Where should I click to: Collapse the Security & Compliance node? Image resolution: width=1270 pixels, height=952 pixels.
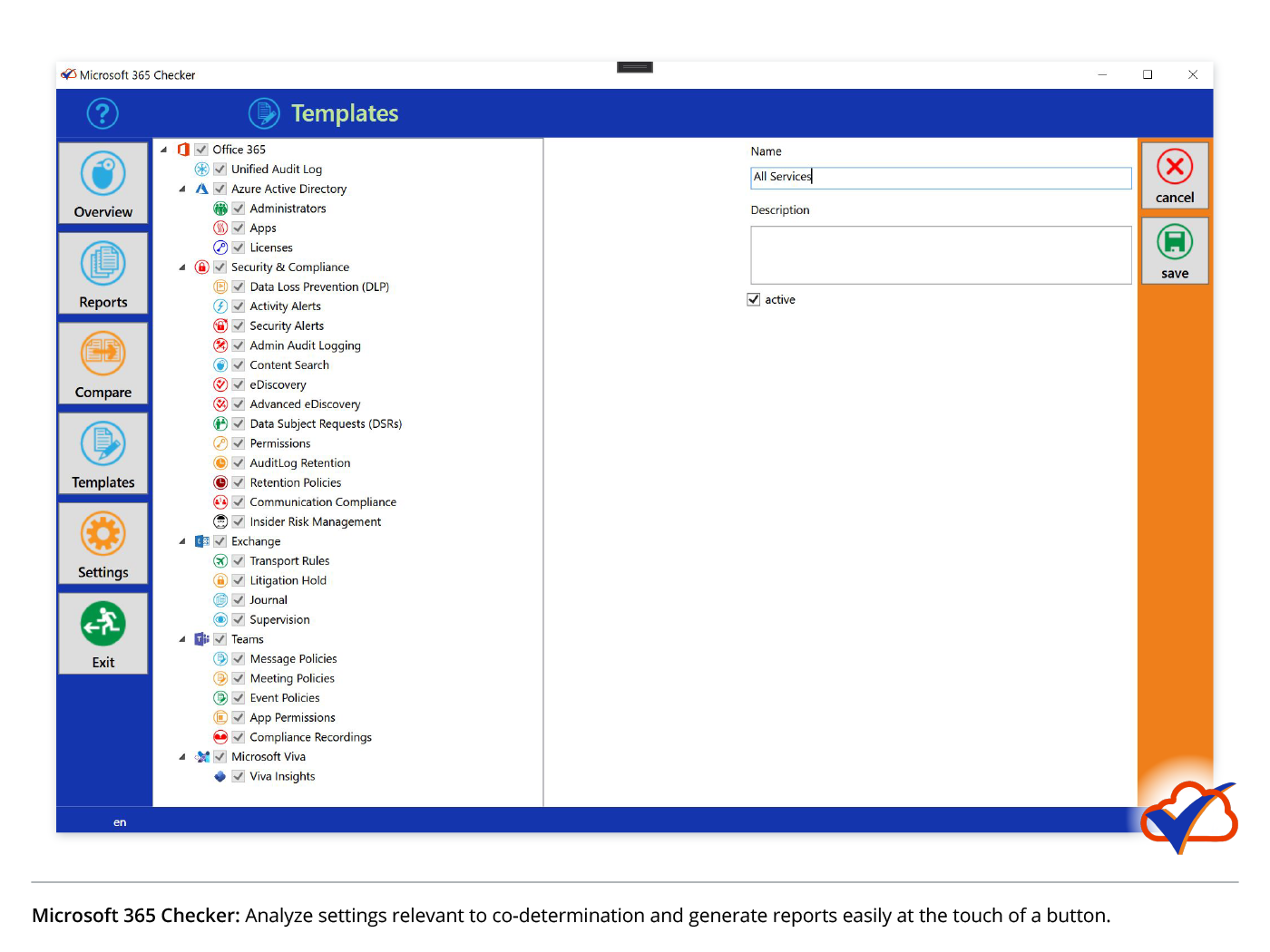tap(182, 267)
